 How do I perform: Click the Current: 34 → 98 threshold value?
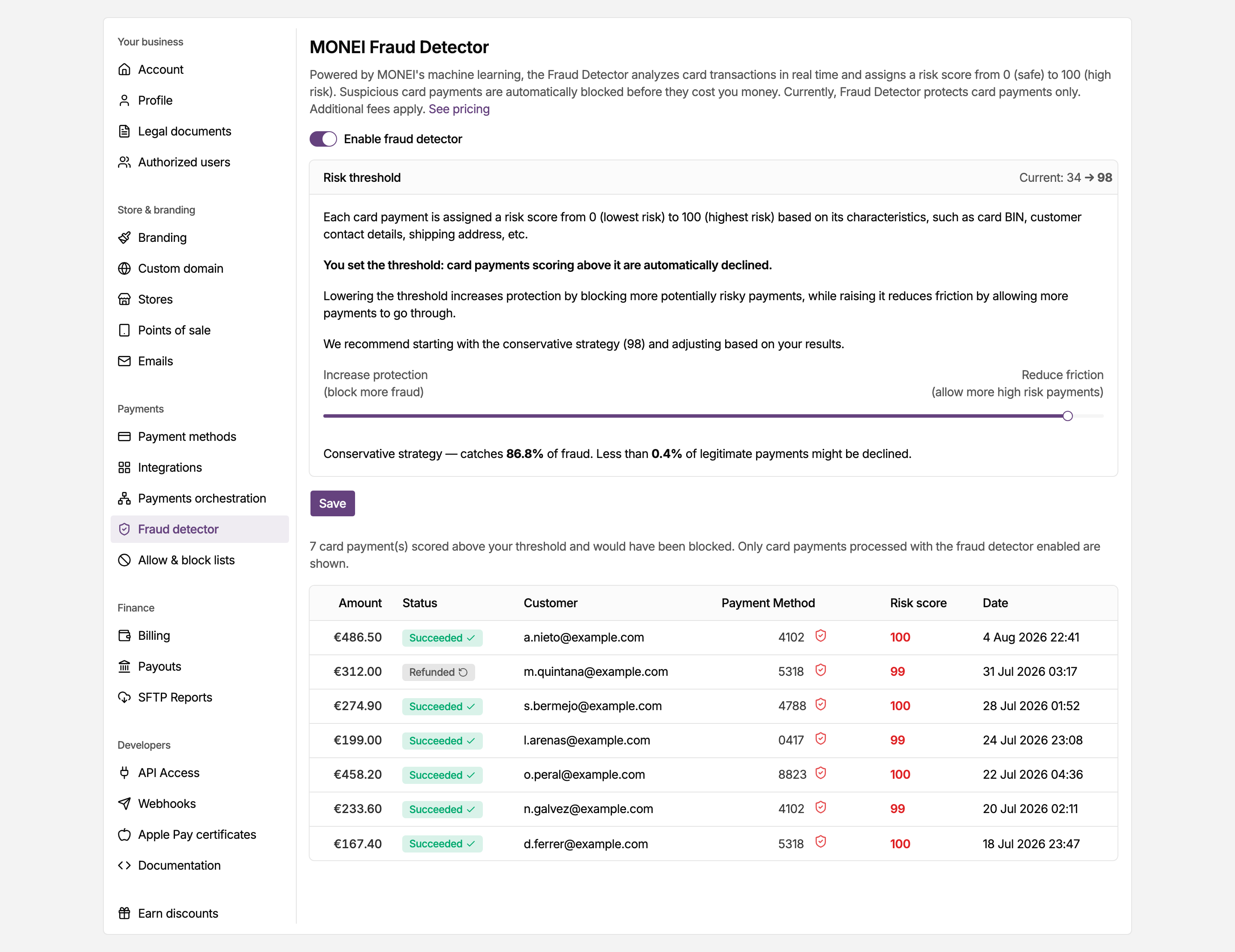click(x=1065, y=178)
